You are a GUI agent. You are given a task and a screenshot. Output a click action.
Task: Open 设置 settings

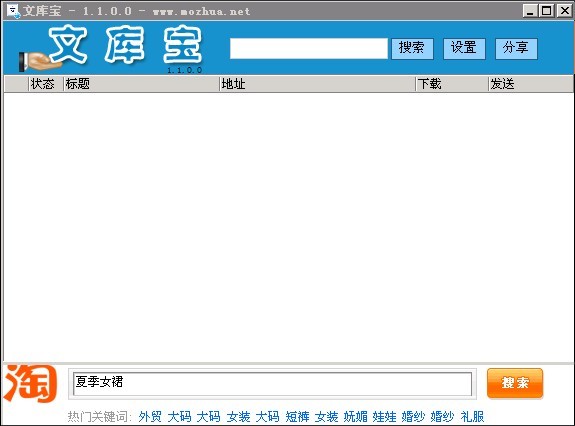(464, 48)
